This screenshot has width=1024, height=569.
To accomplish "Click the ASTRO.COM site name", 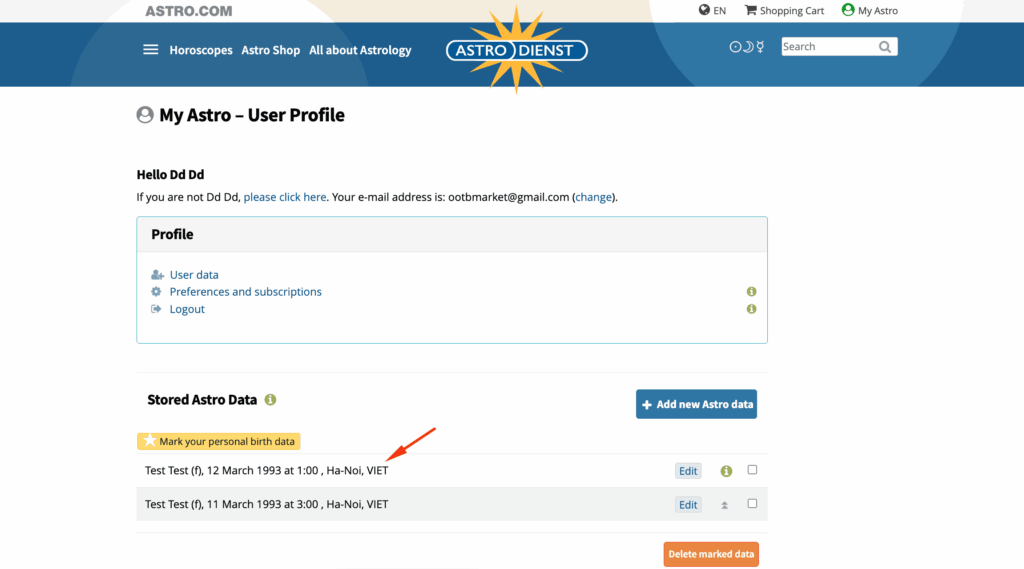I will (189, 11).
